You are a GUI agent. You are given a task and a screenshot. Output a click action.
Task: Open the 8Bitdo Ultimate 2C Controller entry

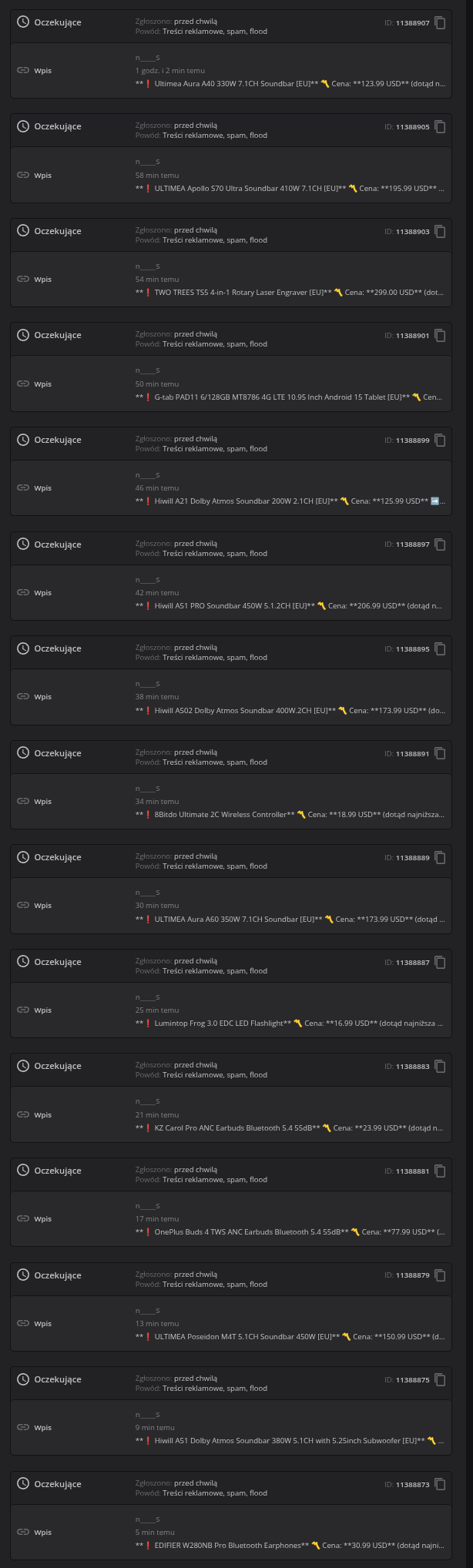pyautogui.click(x=289, y=815)
